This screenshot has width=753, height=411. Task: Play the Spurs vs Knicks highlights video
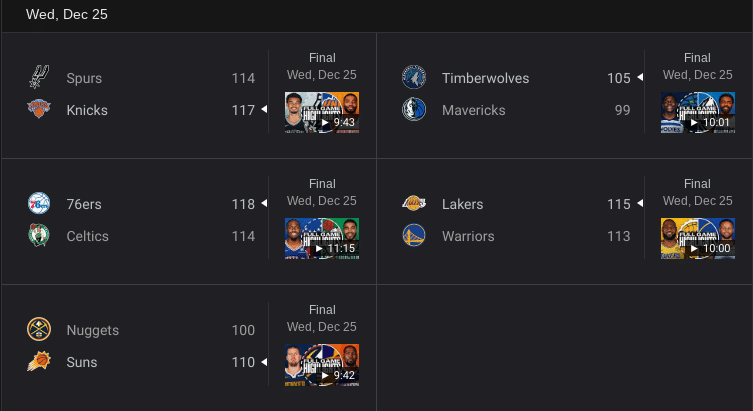(322, 113)
